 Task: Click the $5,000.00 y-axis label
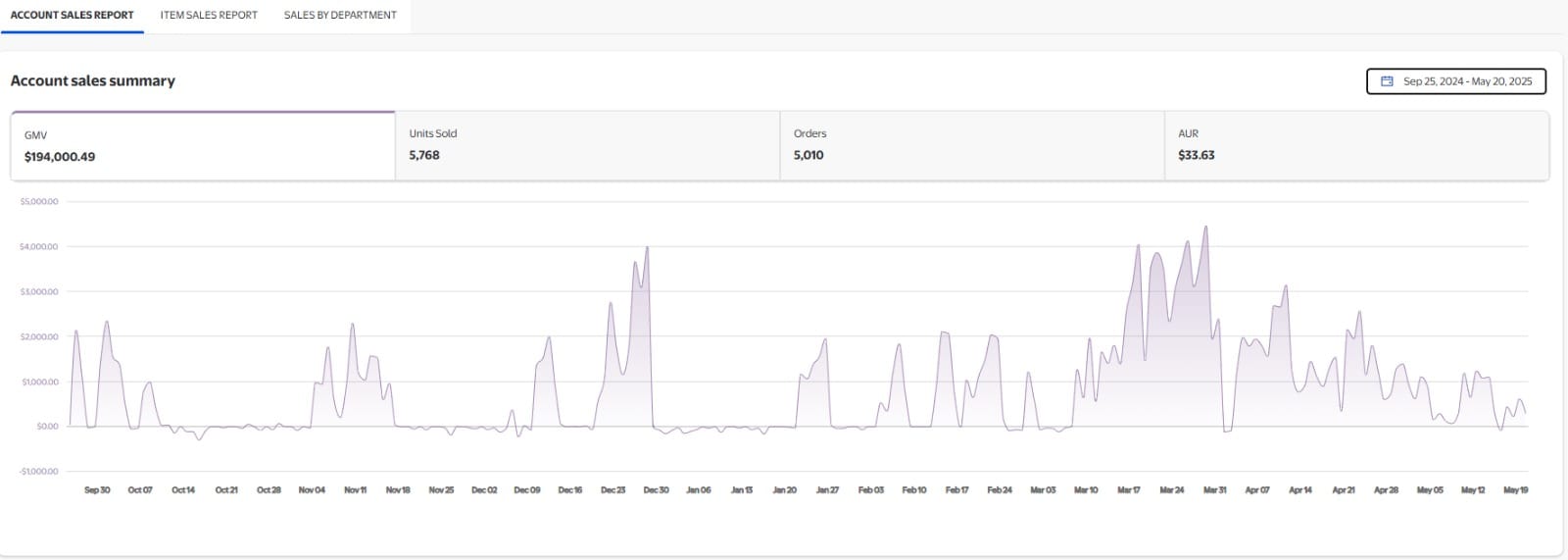pos(39,201)
